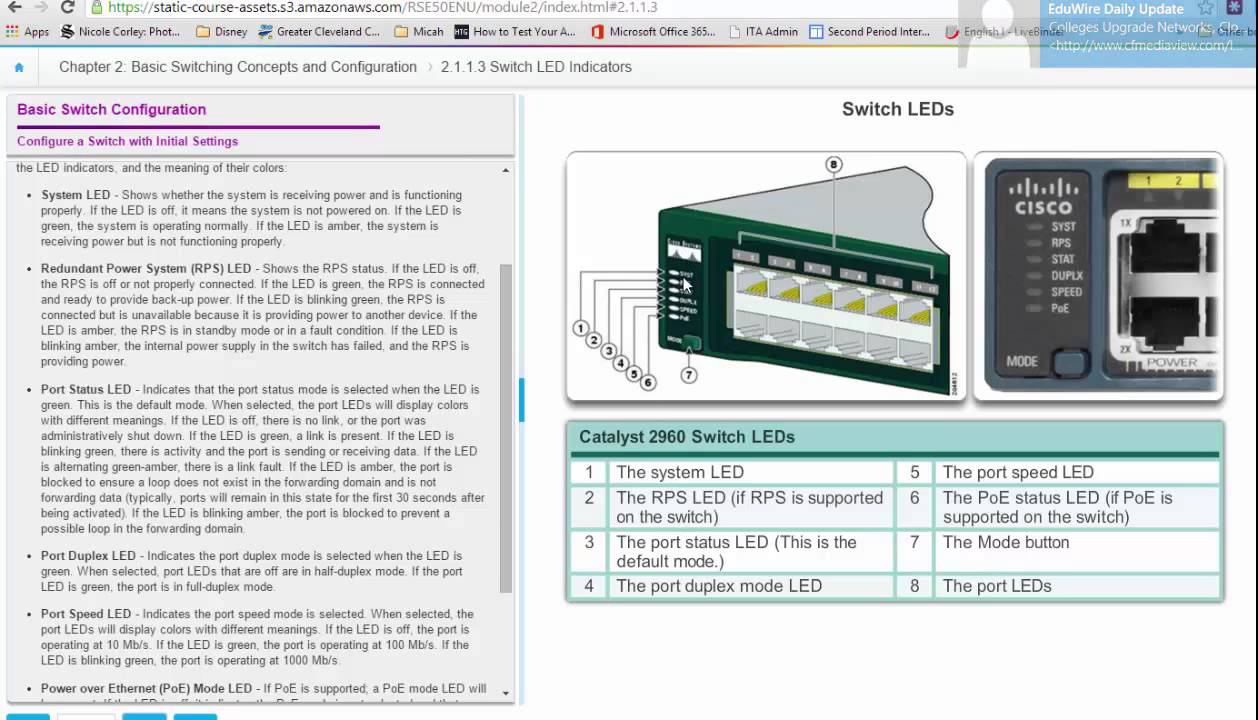Image resolution: width=1258 pixels, height=720 pixels.
Task: Open the Apps grid in the bookmarks bar
Action: click(27, 31)
